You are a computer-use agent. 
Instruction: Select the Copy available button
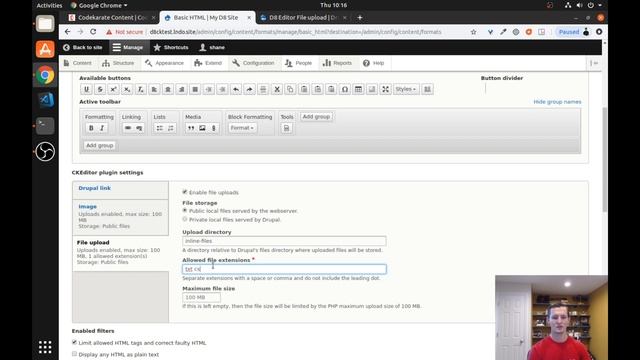pyautogui.click(x=290, y=89)
